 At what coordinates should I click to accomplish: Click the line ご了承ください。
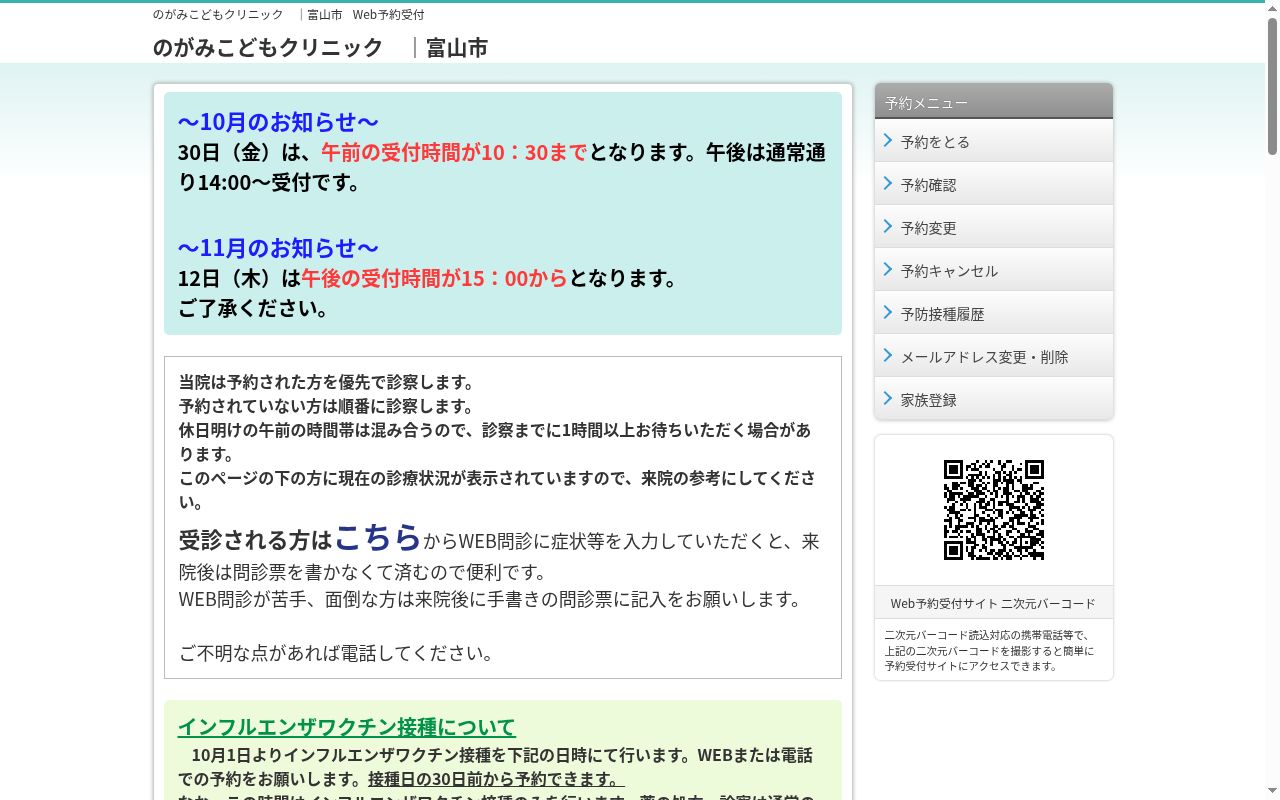pos(254,309)
